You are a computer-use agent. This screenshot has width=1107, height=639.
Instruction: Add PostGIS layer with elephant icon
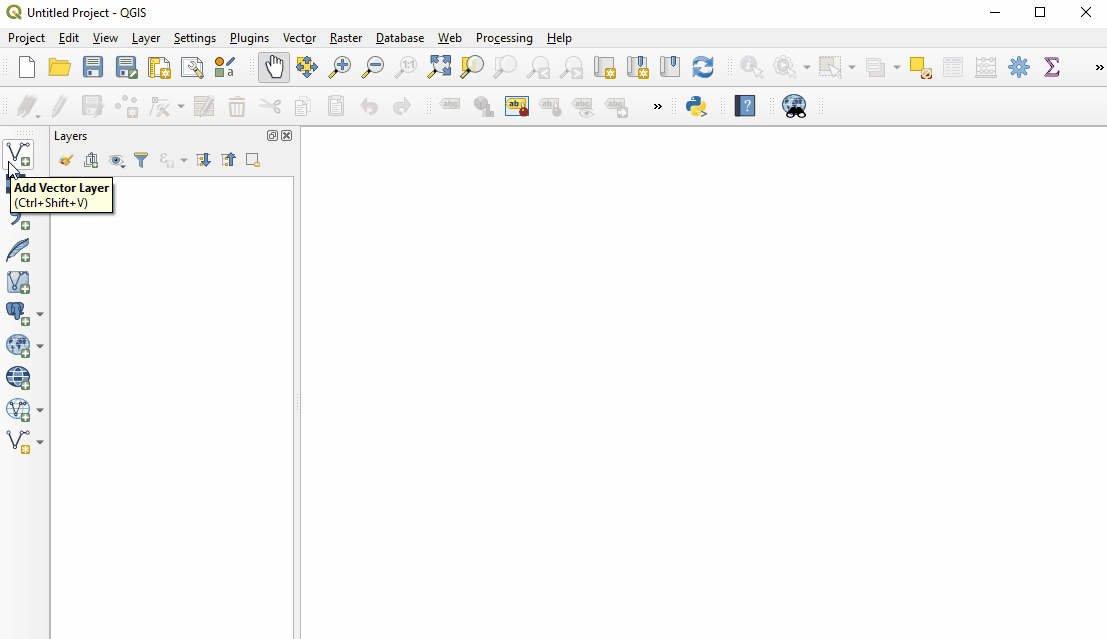17,313
